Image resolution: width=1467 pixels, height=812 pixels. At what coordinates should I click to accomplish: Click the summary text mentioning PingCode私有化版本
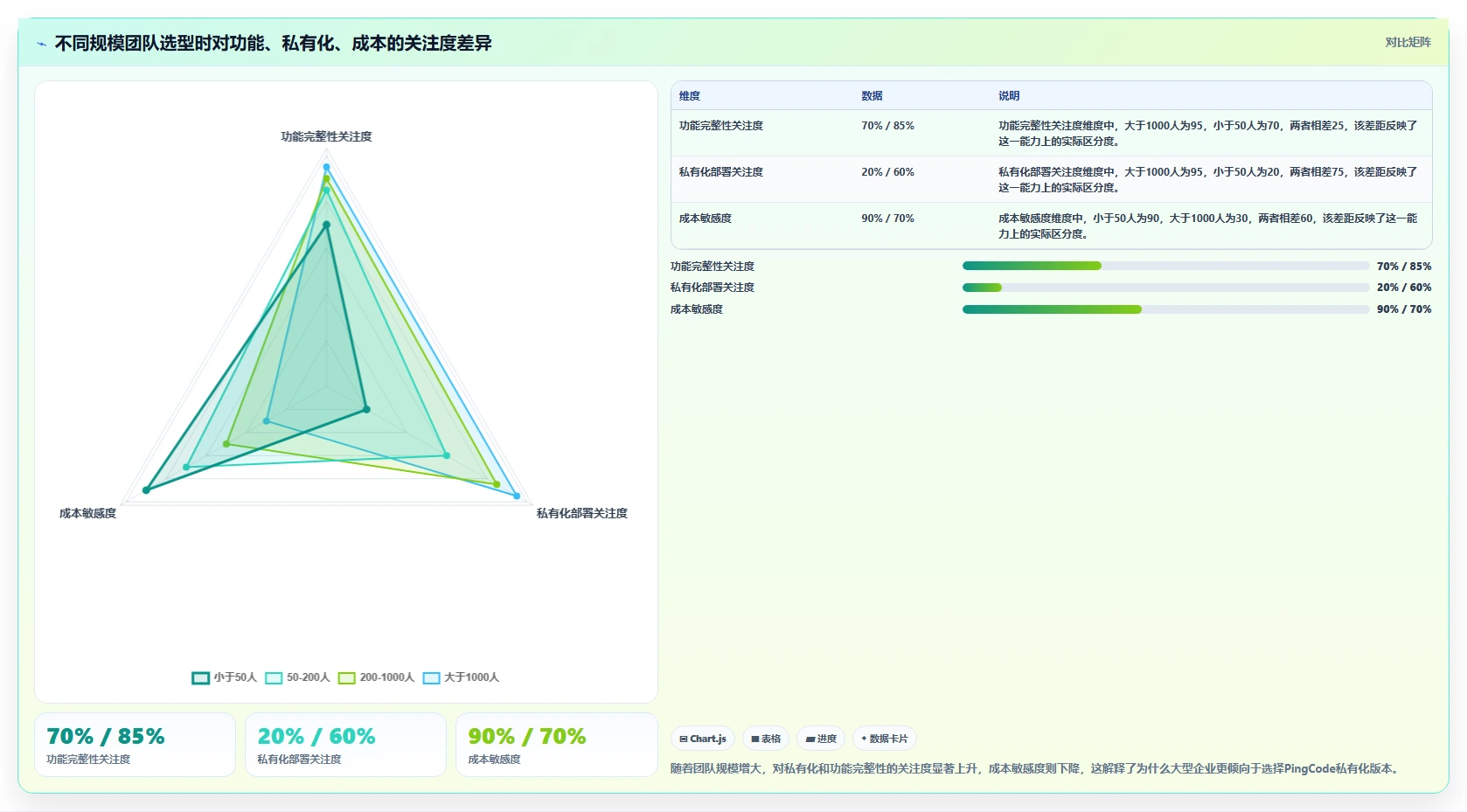point(1036,769)
